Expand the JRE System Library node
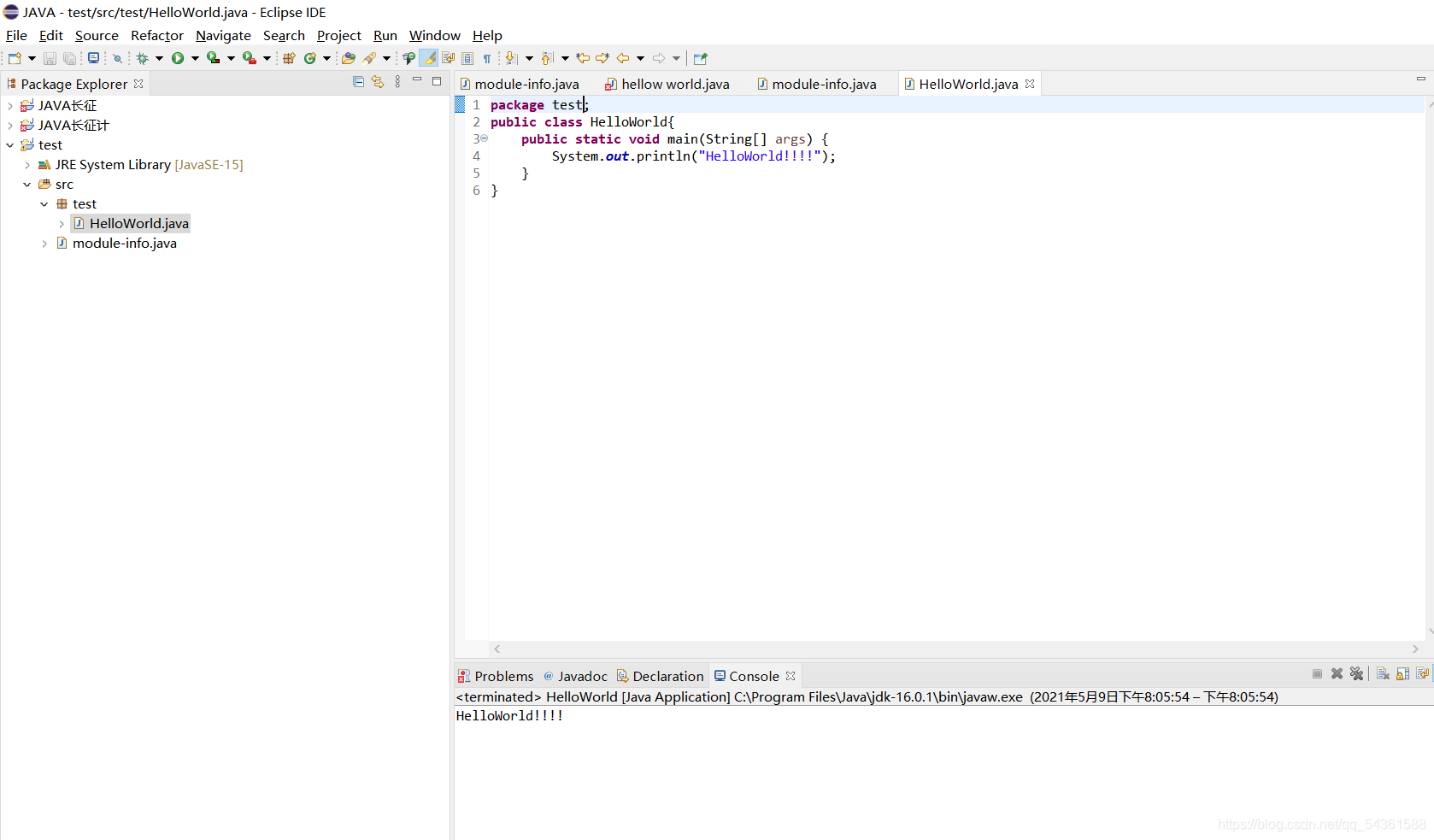Viewport: 1434px width, 840px height. [x=26, y=164]
